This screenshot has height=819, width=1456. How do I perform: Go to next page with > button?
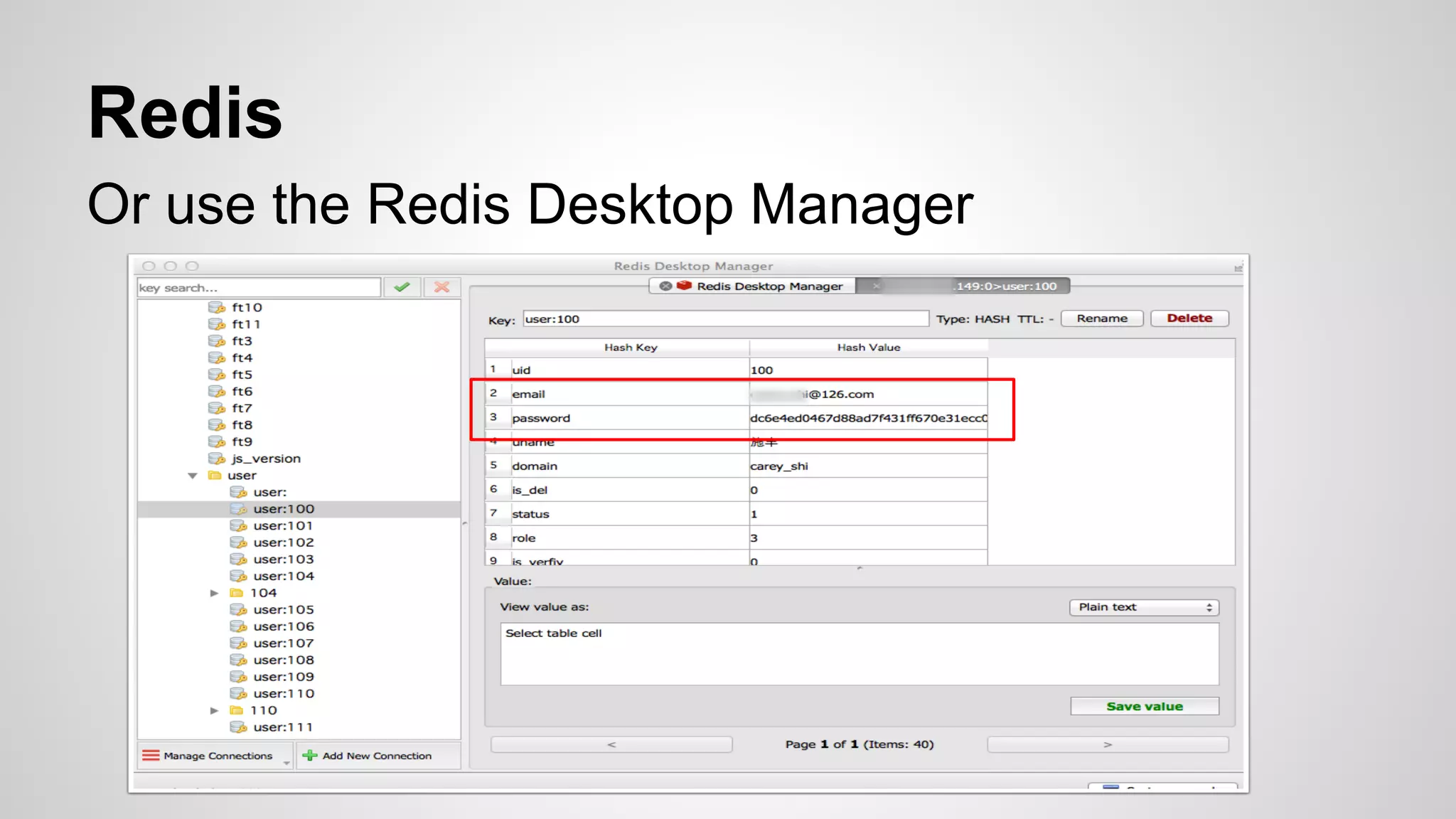point(1108,744)
